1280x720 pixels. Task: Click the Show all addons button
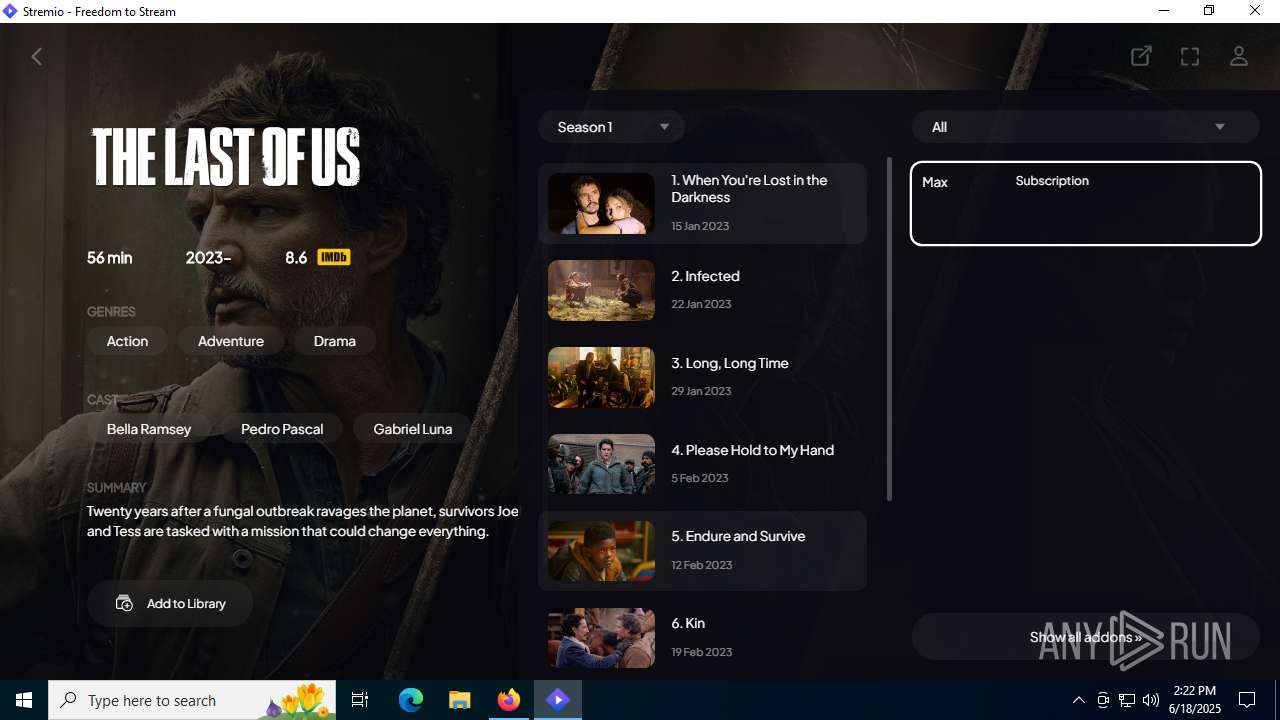[x=1085, y=637]
